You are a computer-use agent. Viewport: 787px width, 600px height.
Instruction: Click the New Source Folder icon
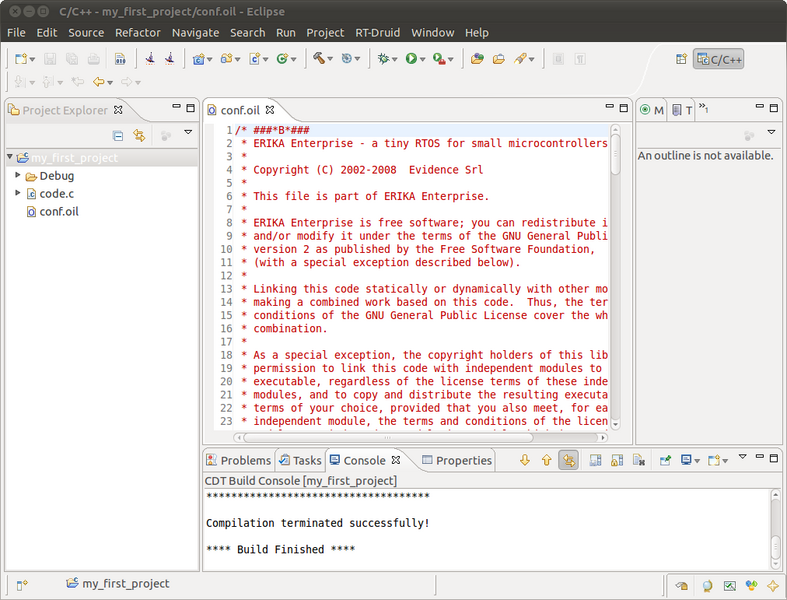coord(226,59)
